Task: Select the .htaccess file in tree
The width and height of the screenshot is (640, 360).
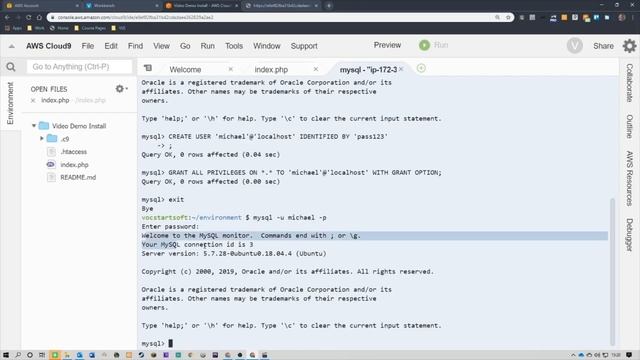Action: click(x=73, y=152)
